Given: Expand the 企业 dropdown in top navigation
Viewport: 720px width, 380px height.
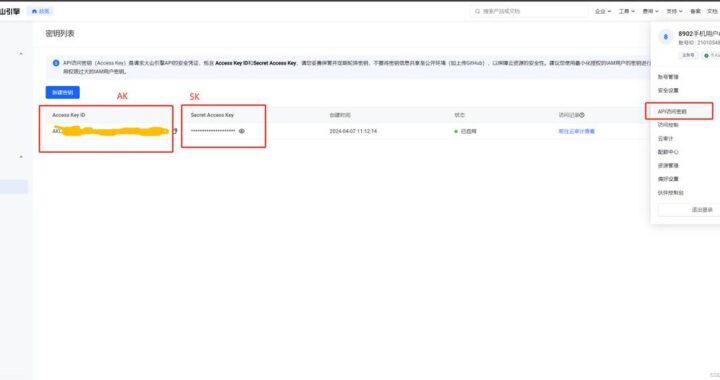Looking at the screenshot, I should (603, 11).
